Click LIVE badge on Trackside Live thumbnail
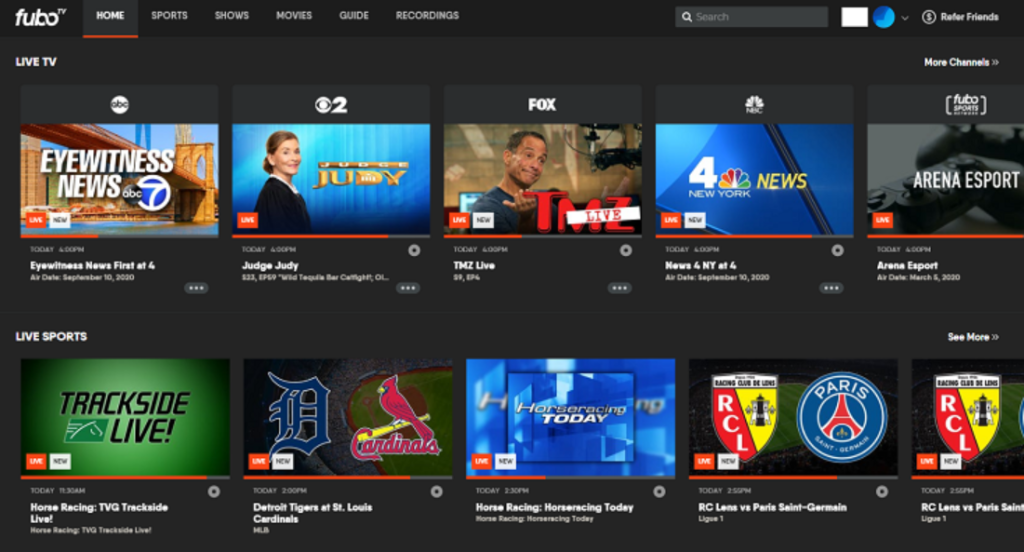 pyautogui.click(x=36, y=461)
